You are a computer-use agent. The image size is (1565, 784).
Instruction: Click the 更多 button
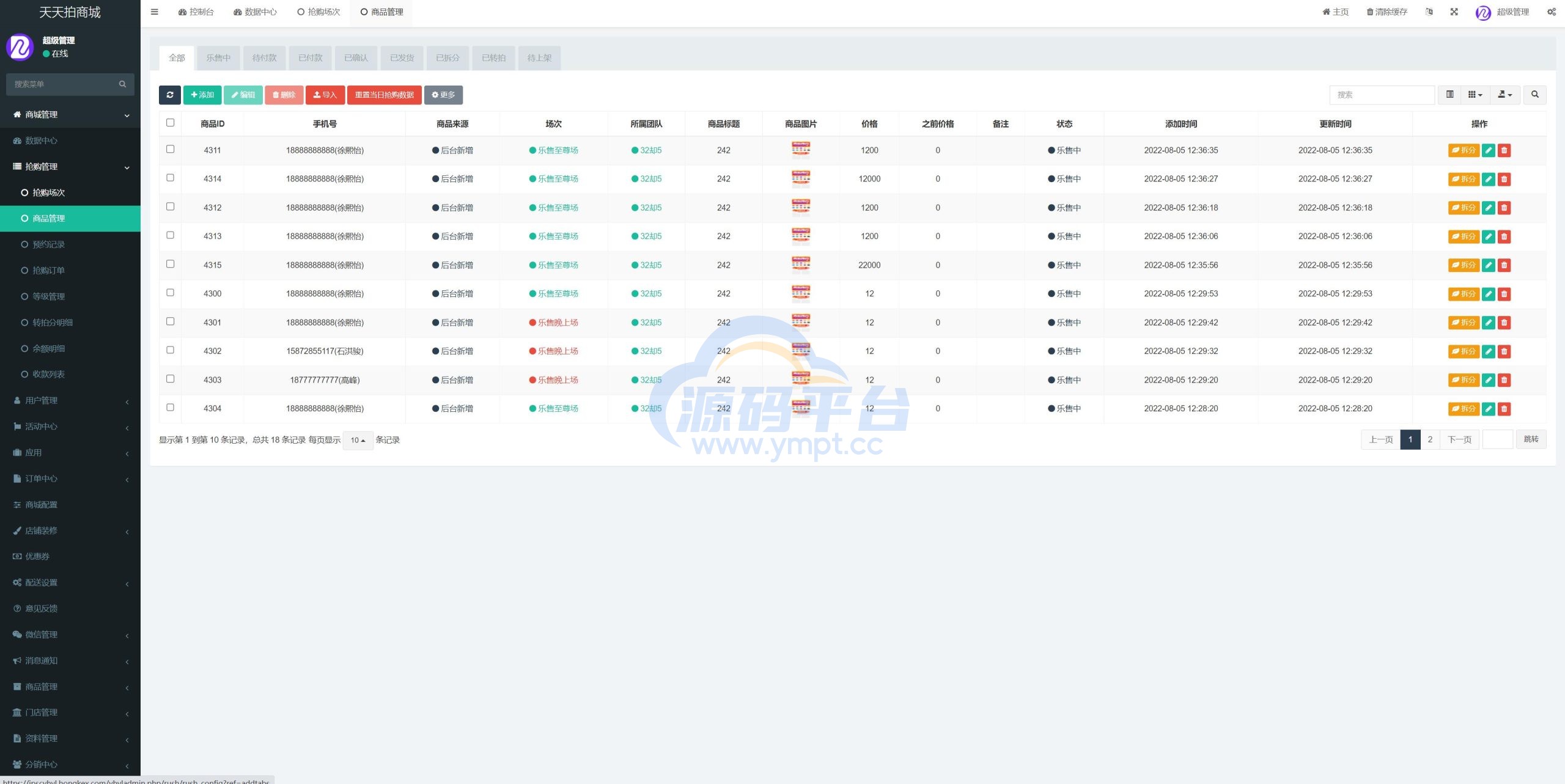pyautogui.click(x=443, y=95)
